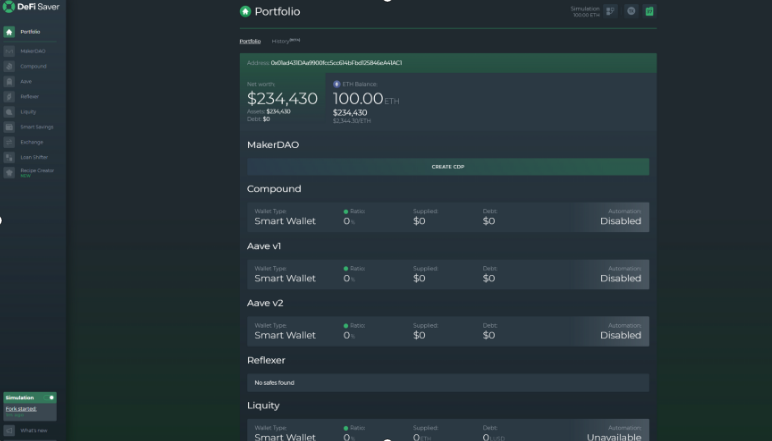772x441 pixels.
Task: Open the Reflexer sidebar icon
Action: click(9, 97)
